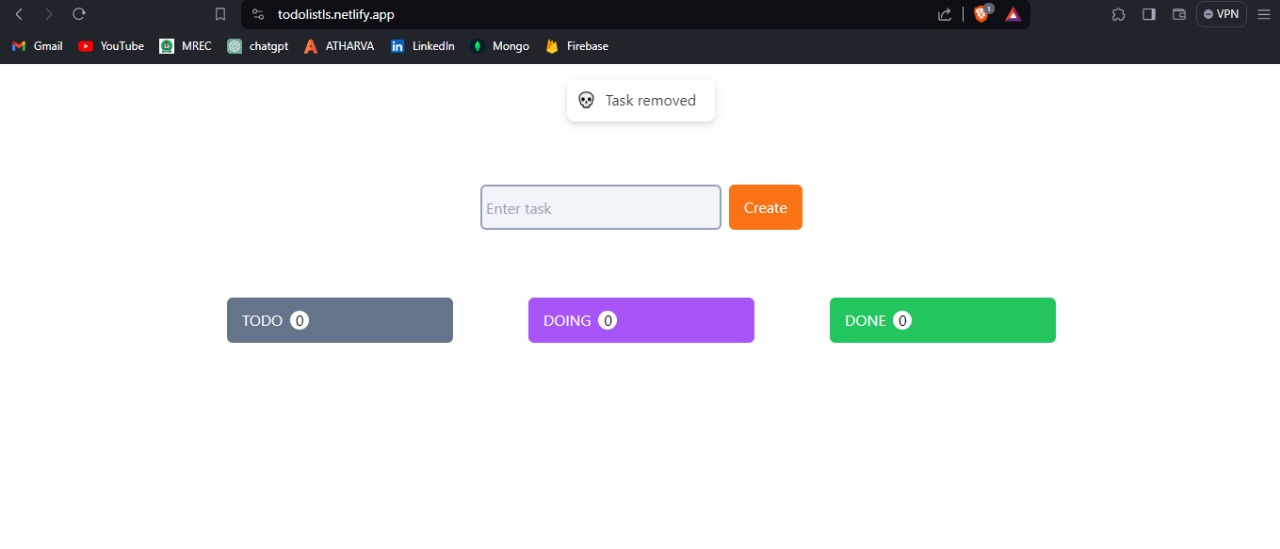This screenshot has width=1280, height=549.
Task: Click the browser back arrow
Action: pyautogui.click(x=19, y=14)
